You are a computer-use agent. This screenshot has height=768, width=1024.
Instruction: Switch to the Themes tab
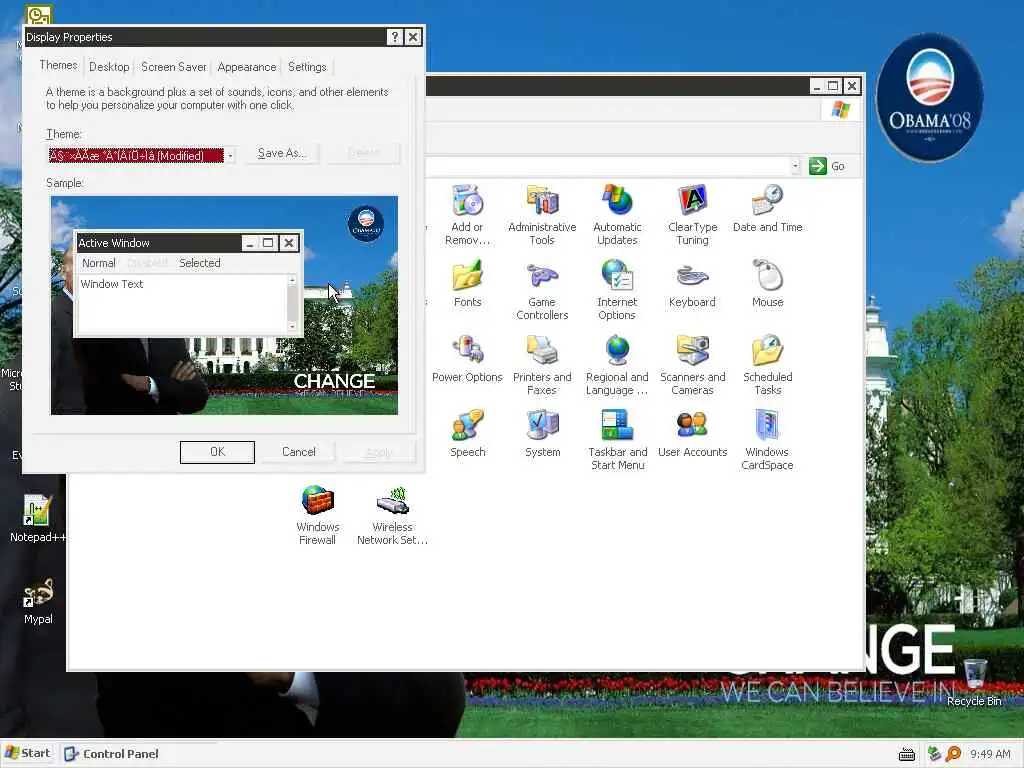58,65
